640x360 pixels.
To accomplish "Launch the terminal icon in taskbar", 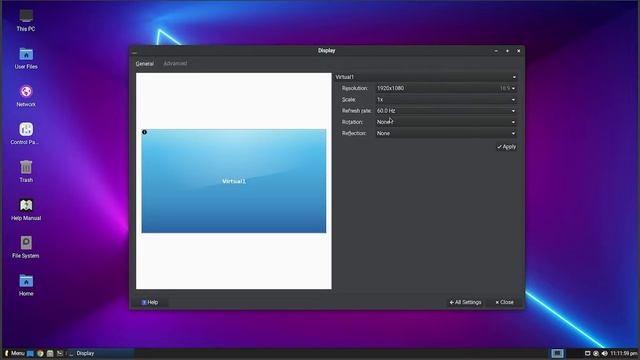I will tap(60, 353).
